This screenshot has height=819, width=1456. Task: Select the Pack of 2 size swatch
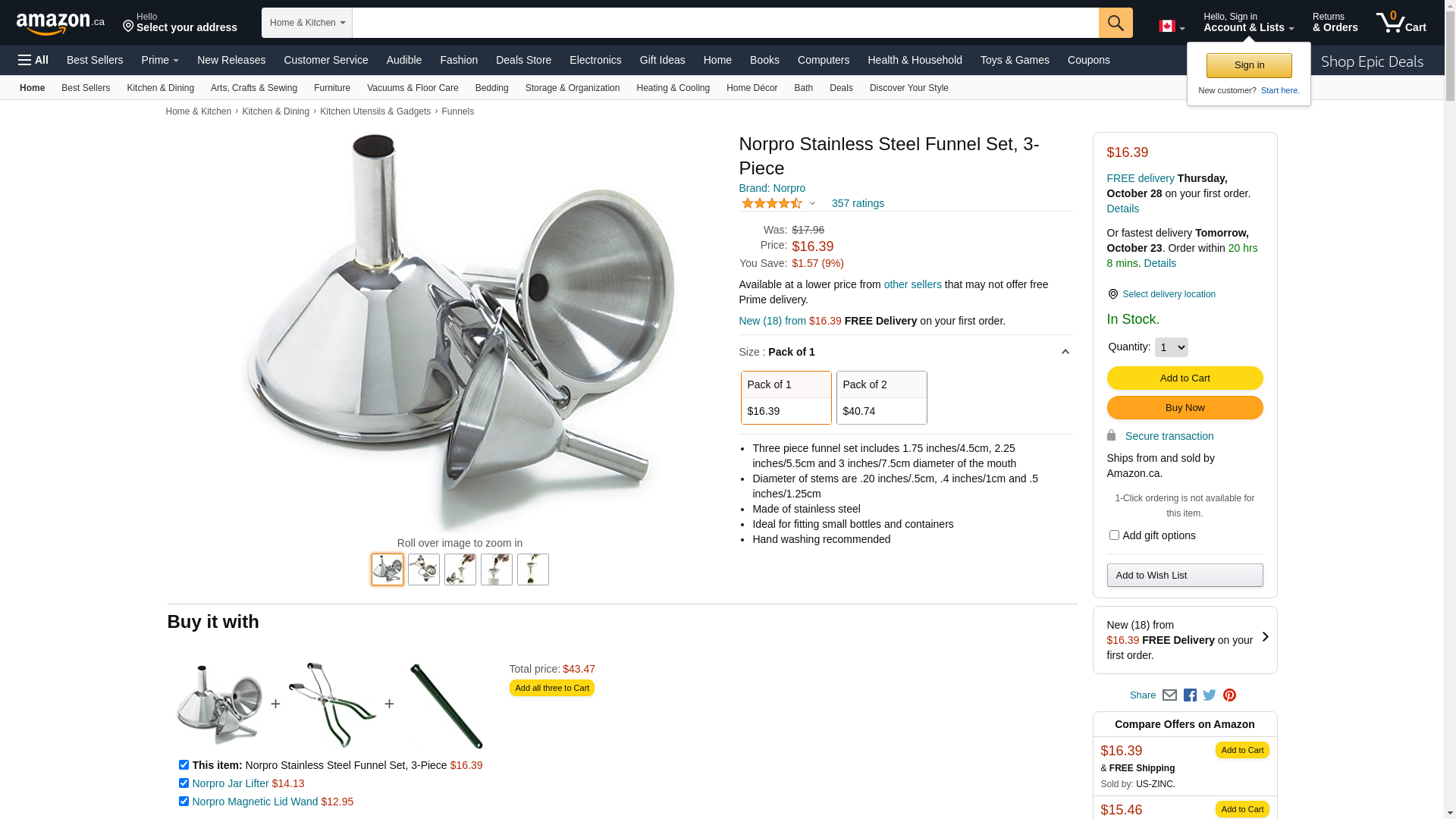881,397
